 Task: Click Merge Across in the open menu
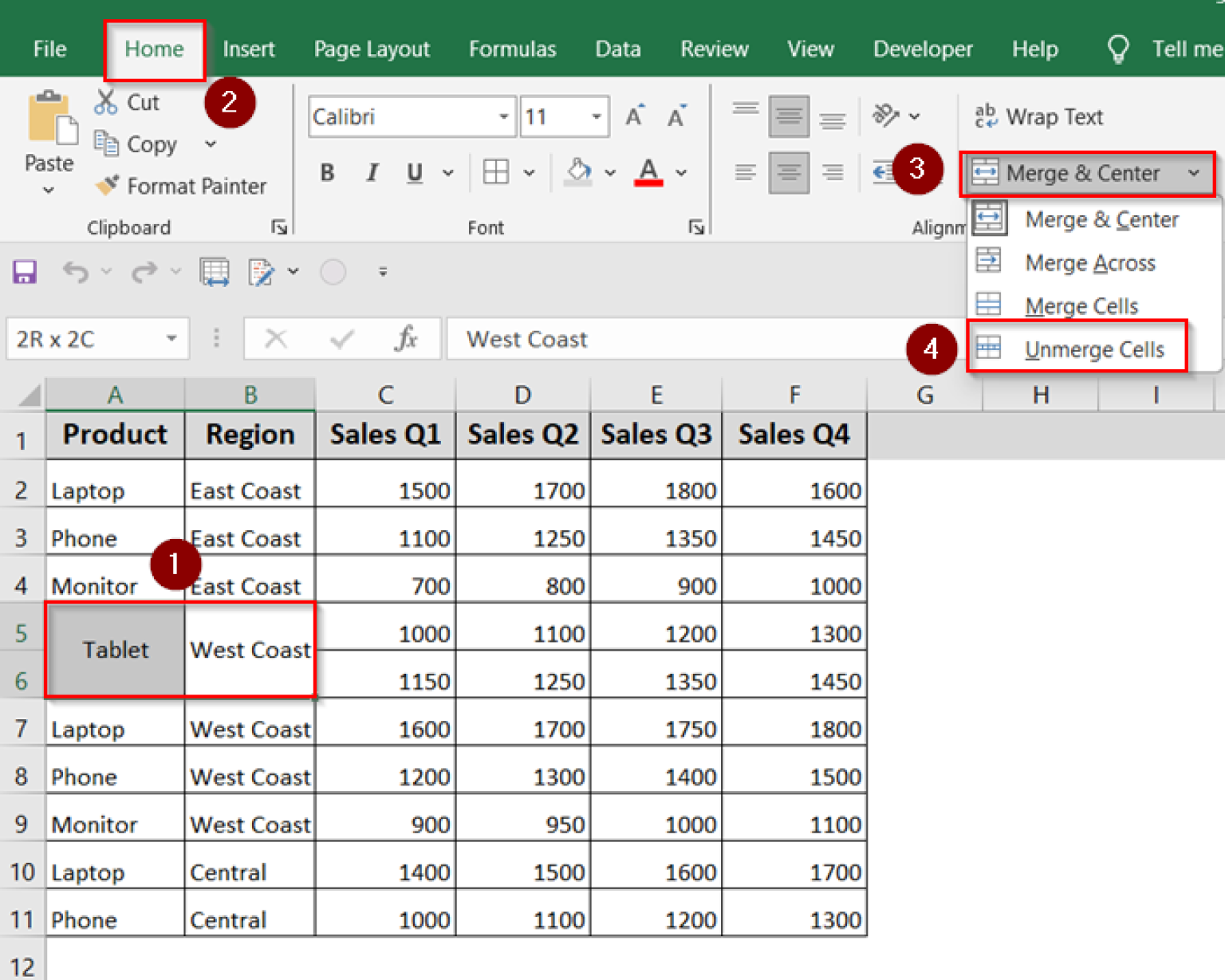pyautogui.click(x=1090, y=262)
